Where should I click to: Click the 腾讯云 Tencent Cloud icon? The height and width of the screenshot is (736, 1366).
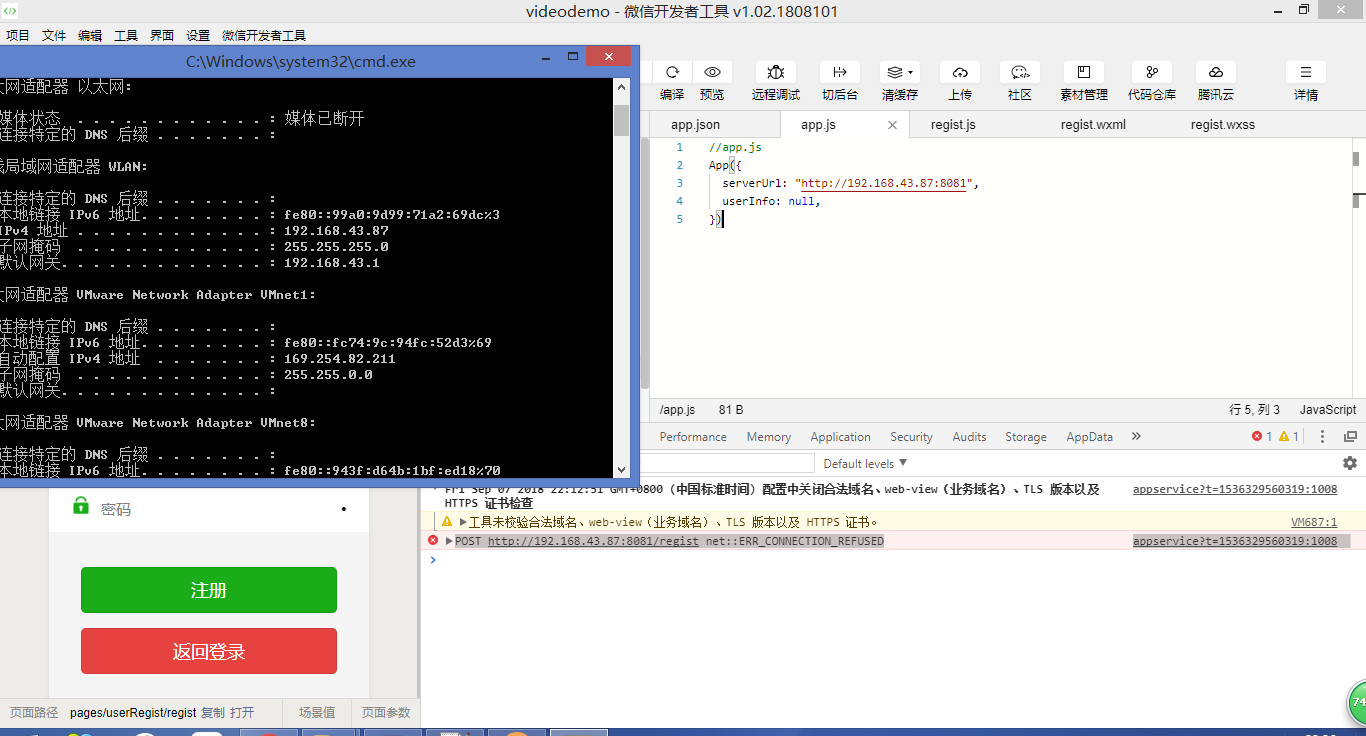coord(1216,72)
